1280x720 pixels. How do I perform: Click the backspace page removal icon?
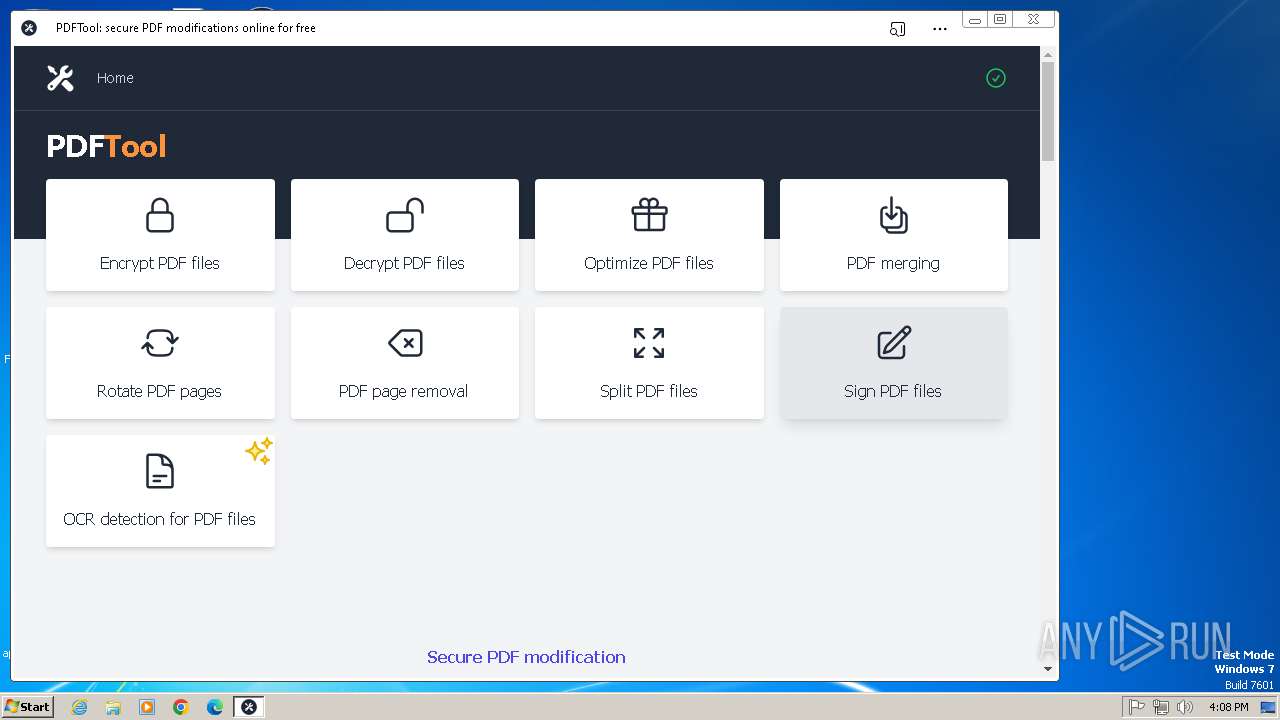(x=405, y=343)
